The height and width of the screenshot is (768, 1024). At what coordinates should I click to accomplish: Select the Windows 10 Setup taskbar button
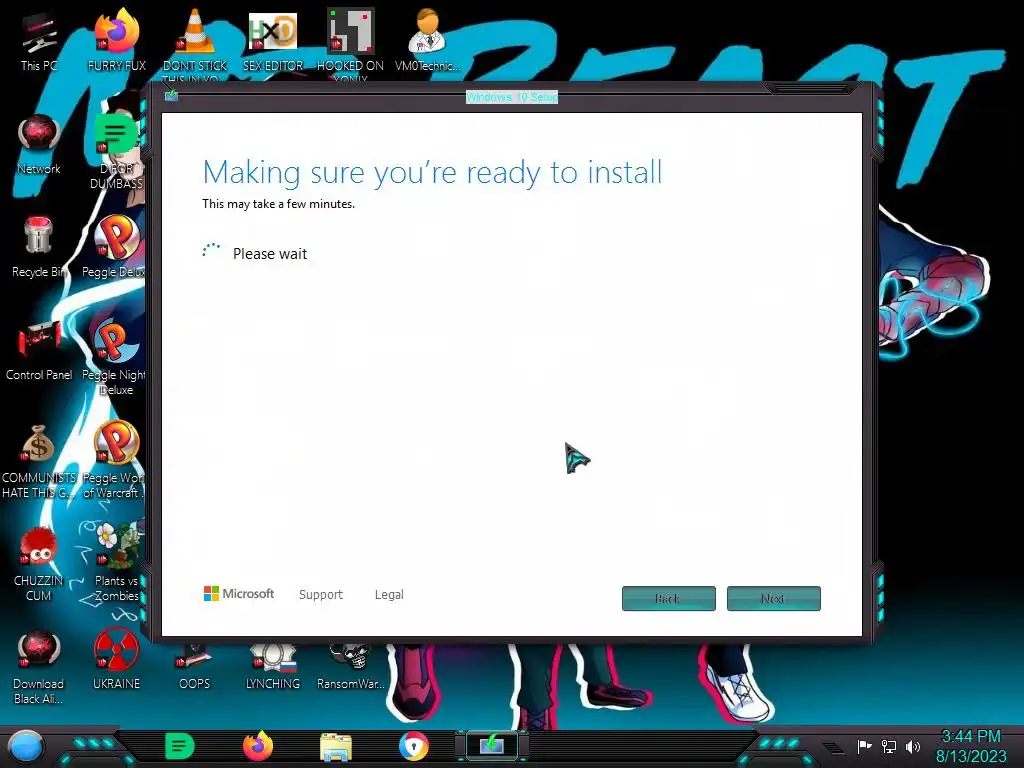[492, 745]
